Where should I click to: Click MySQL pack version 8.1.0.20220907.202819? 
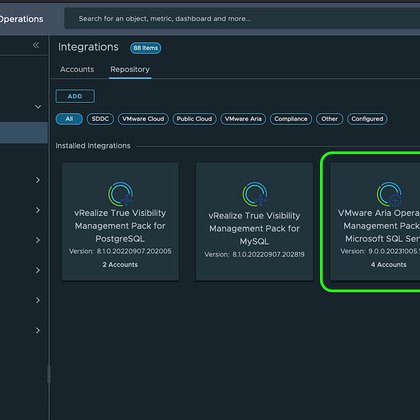point(254,254)
